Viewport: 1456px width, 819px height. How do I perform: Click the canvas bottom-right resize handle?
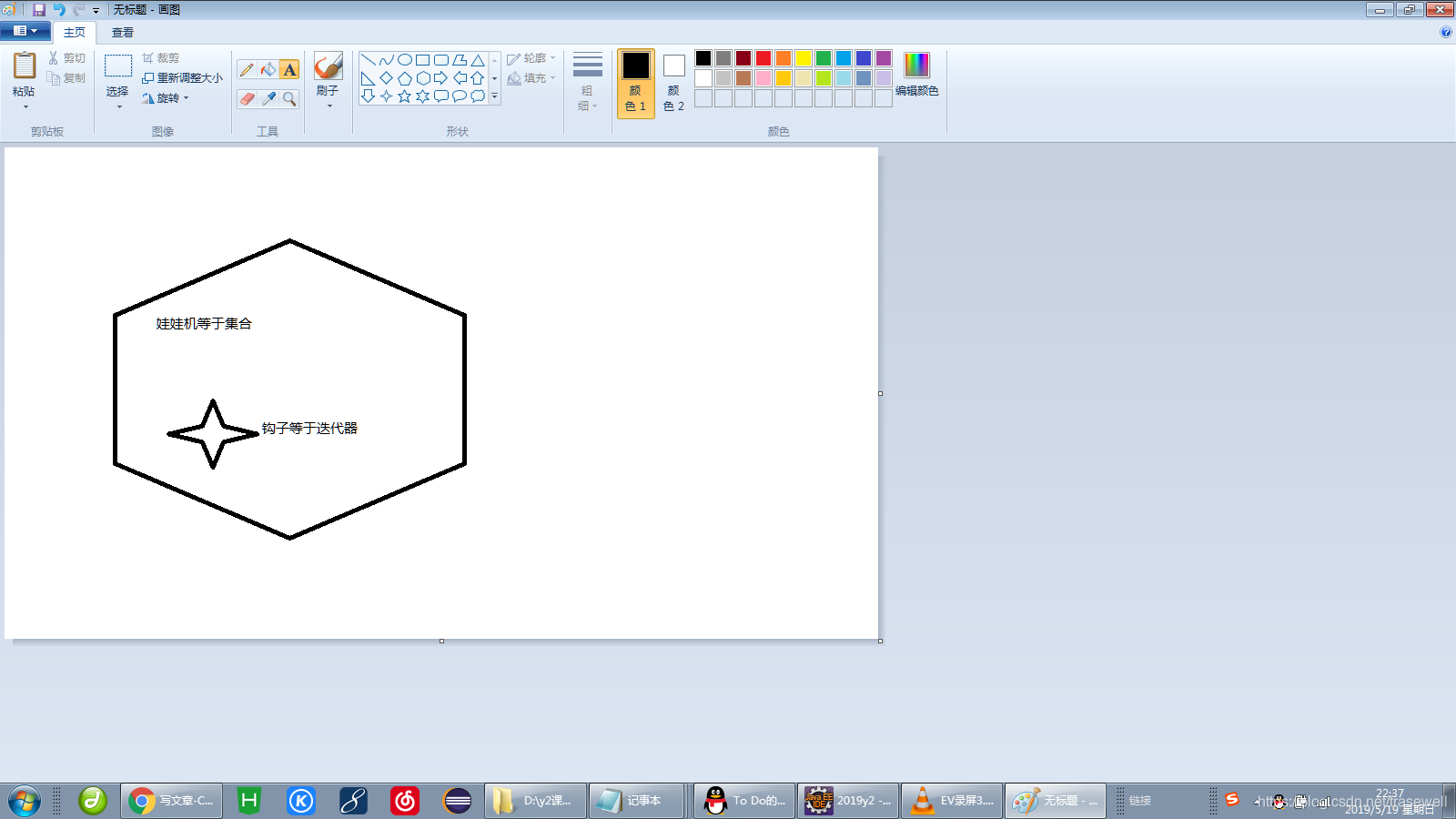[x=880, y=641]
